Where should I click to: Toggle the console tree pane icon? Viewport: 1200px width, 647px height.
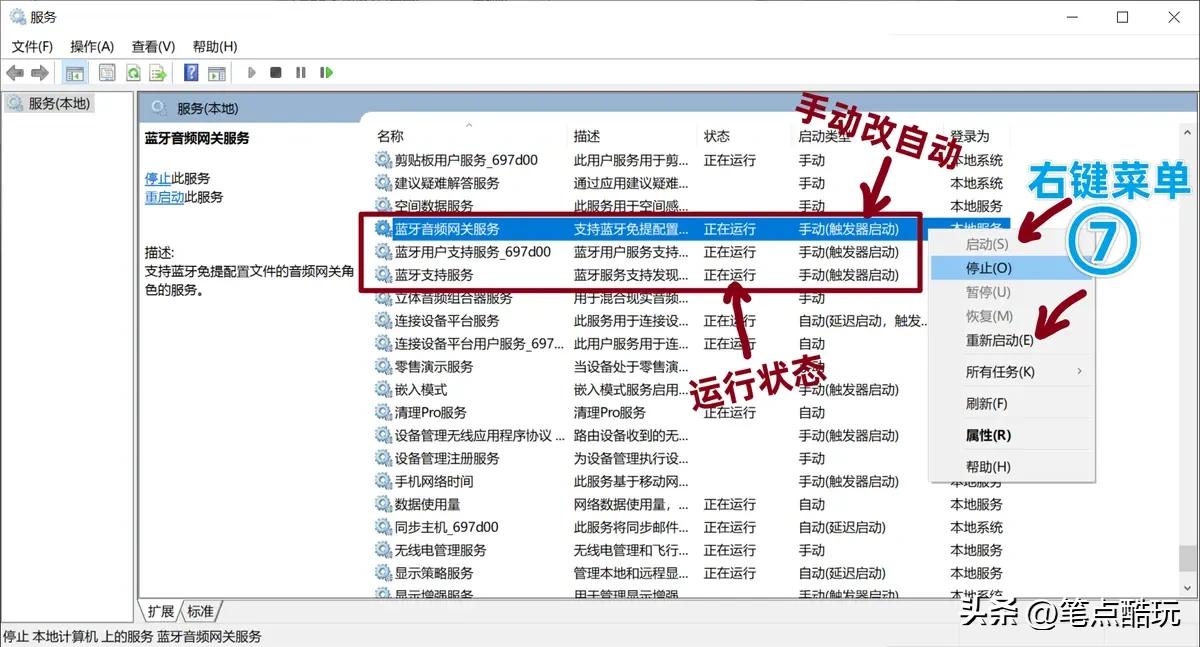coord(75,72)
